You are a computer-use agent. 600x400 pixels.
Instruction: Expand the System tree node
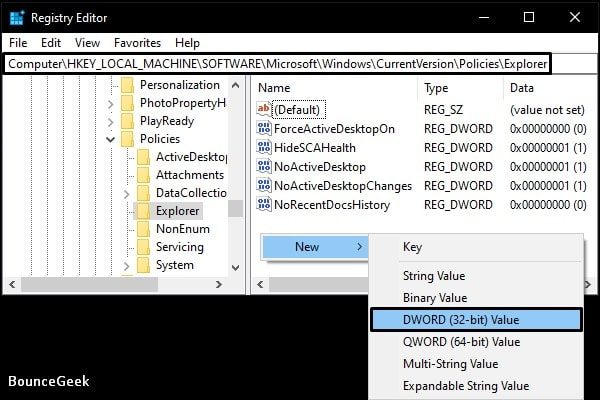click(x=127, y=266)
